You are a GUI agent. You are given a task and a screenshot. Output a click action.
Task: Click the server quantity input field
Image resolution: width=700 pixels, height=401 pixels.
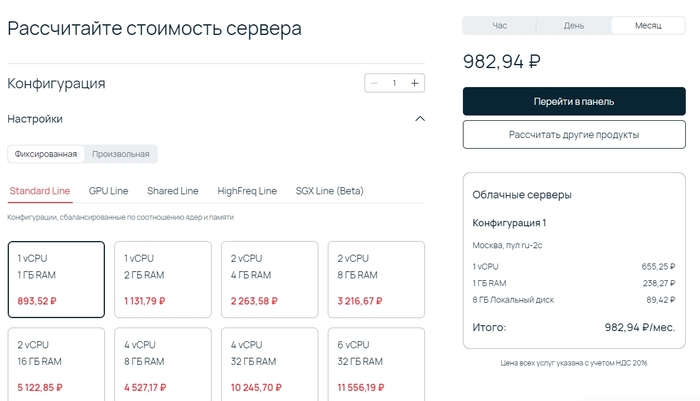[x=395, y=83]
